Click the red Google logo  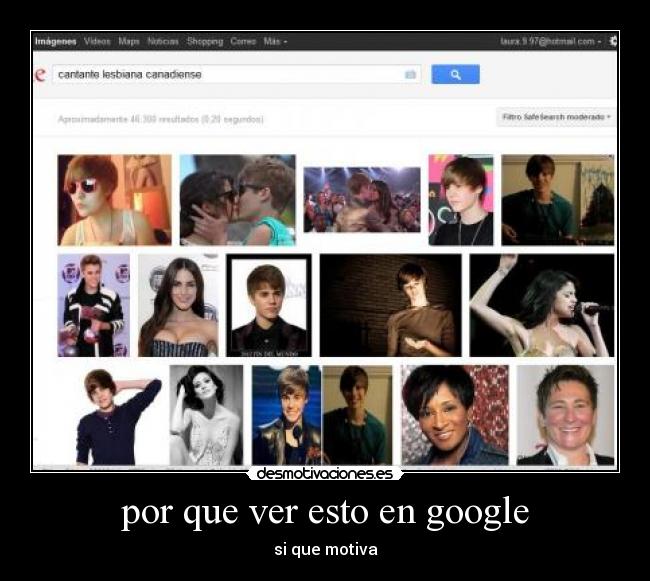(x=40, y=75)
